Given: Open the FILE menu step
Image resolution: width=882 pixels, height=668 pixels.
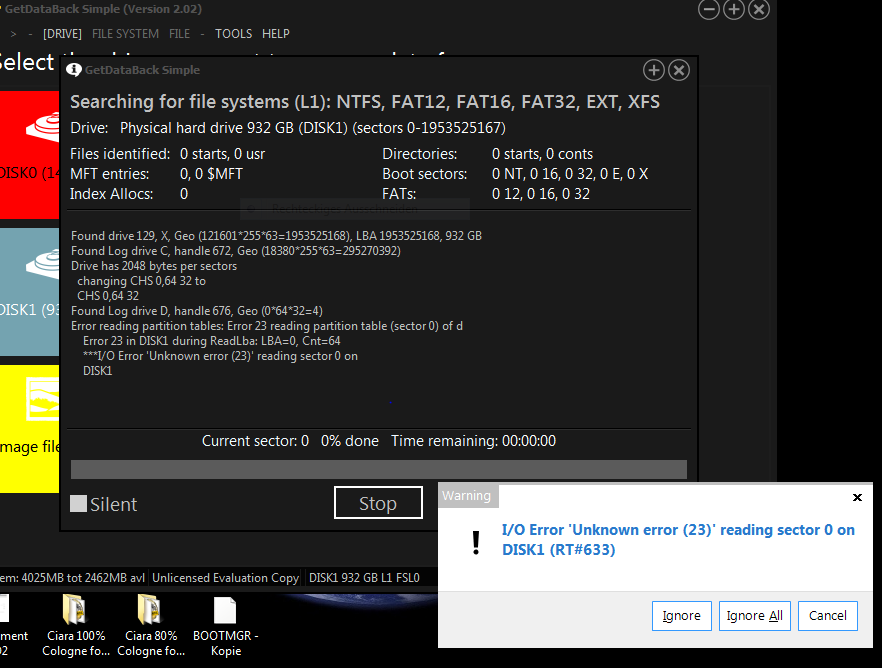Looking at the screenshot, I should coord(179,34).
